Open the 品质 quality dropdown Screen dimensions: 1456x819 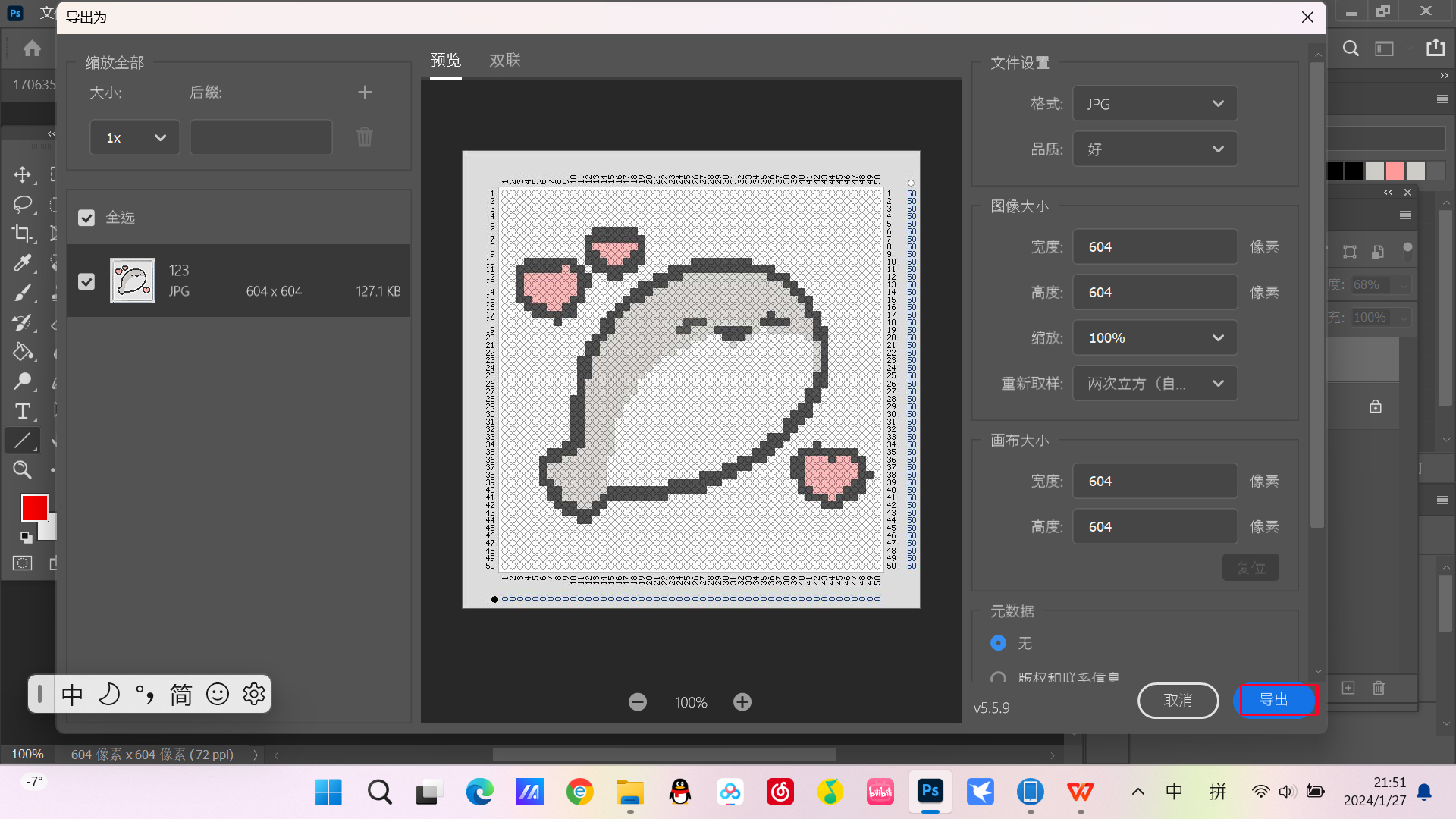tap(1155, 149)
